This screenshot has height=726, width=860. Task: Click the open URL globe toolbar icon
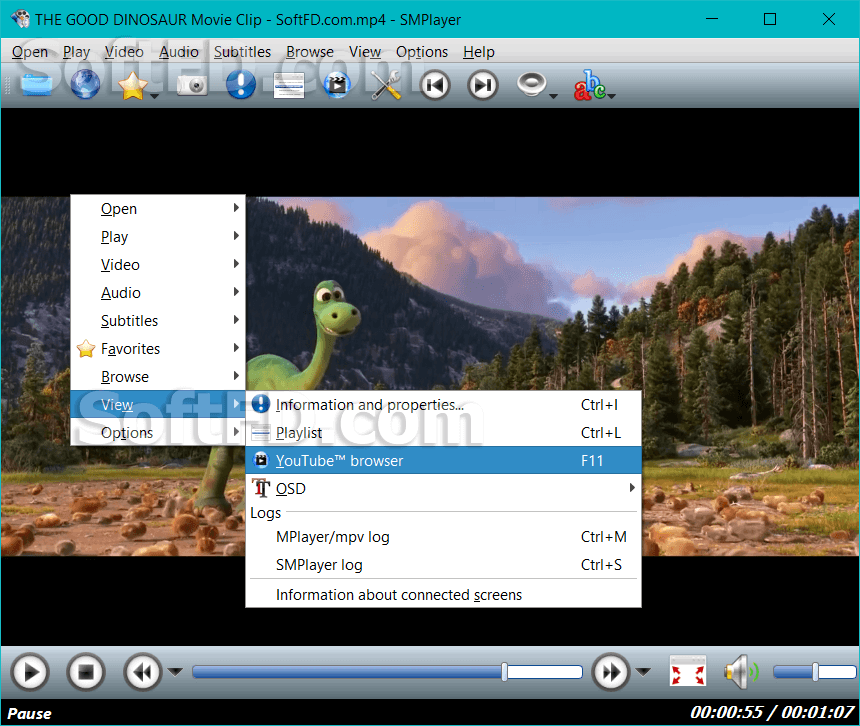click(x=85, y=85)
